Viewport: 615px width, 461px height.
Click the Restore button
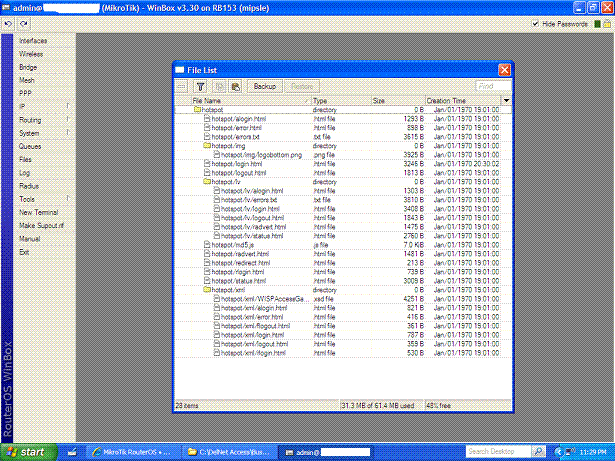pyautogui.click(x=302, y=86)
